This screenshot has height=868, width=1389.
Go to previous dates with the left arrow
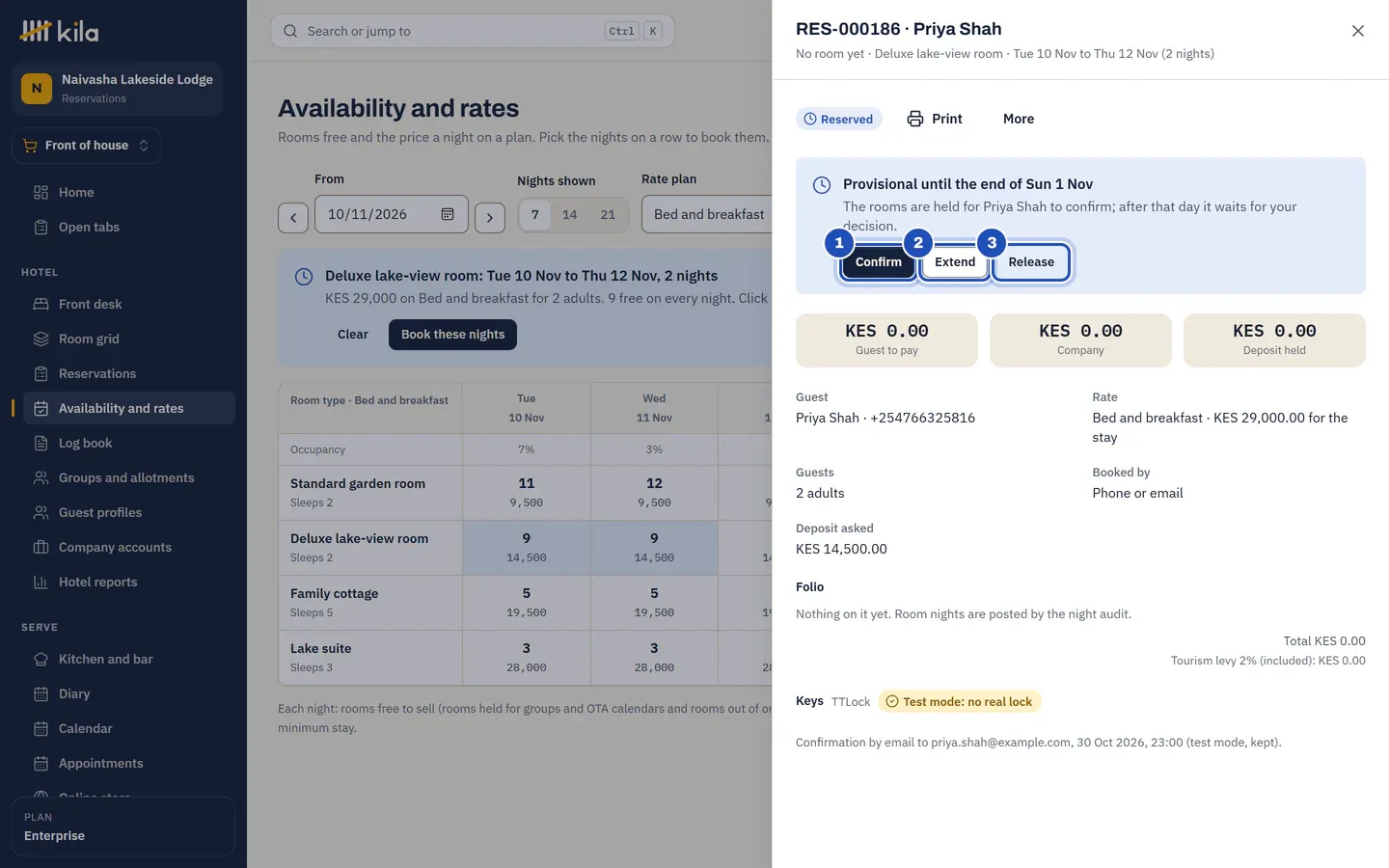(293, 217)
